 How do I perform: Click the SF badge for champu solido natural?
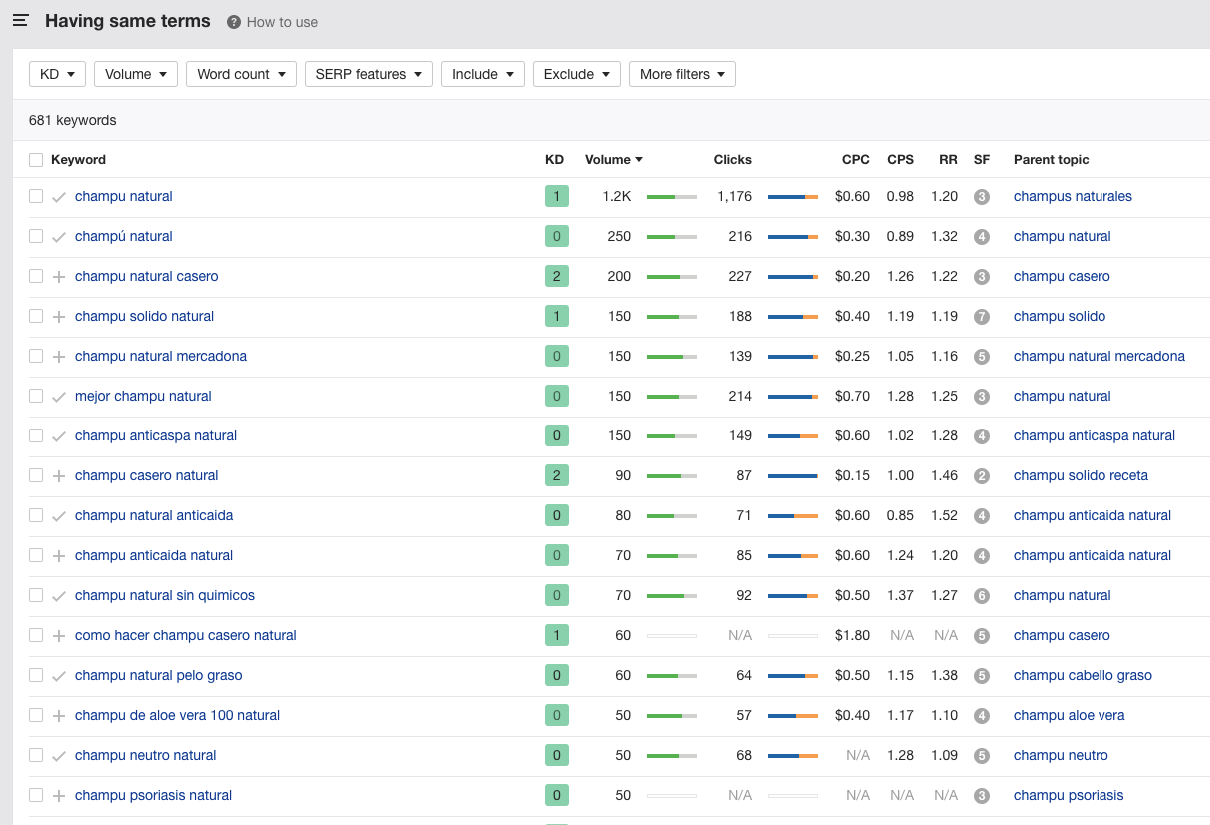click(x=981, y=316)
